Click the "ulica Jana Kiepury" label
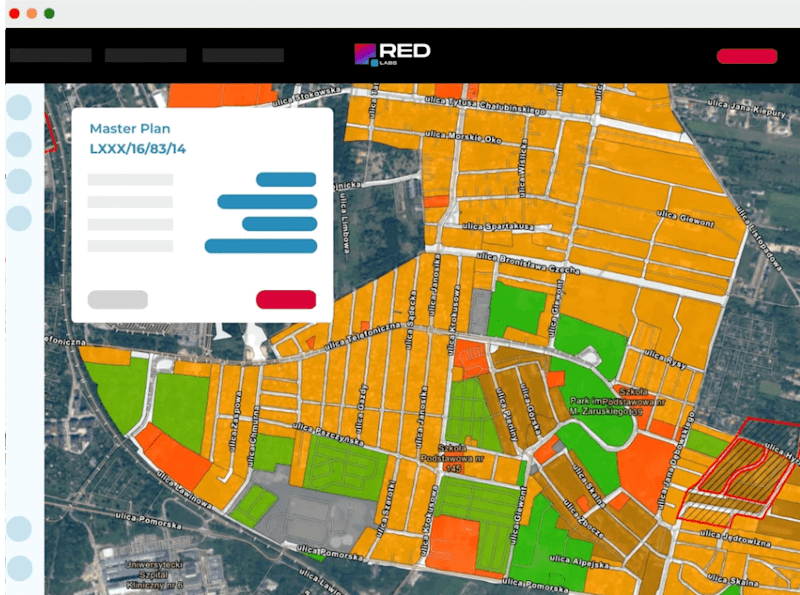This screenshot has height=595, width=800. (747, 109)
